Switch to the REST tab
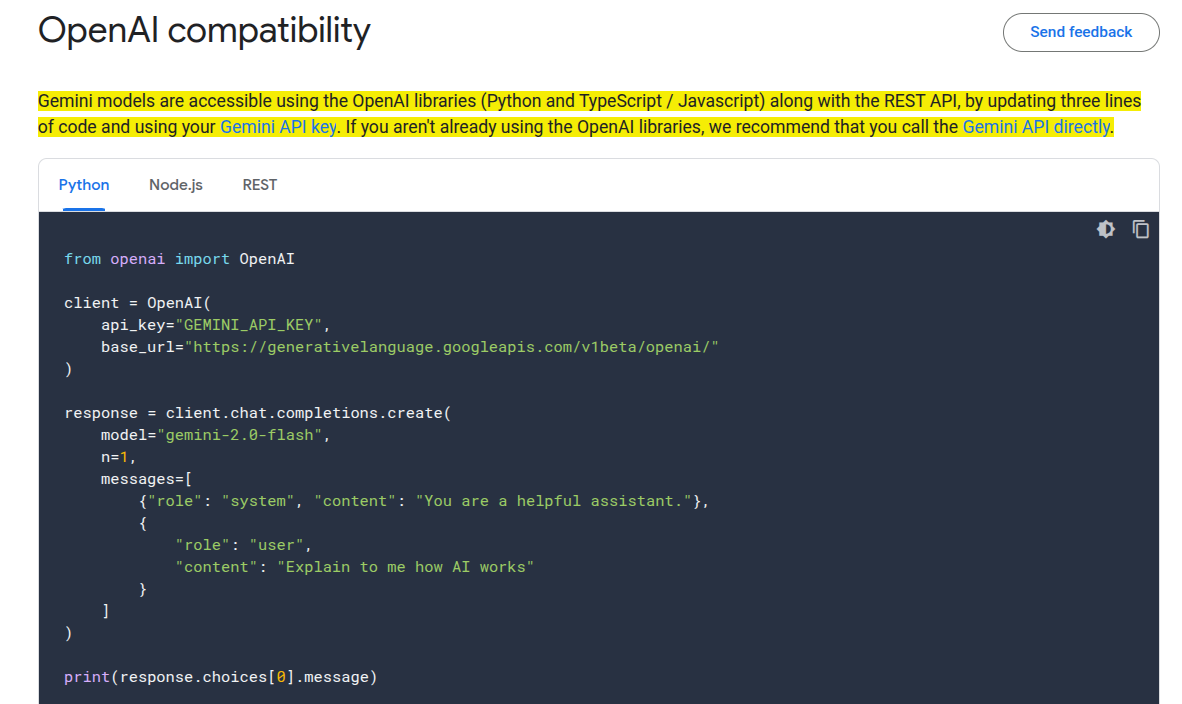 pyautogui.click(x=259, y=185)
